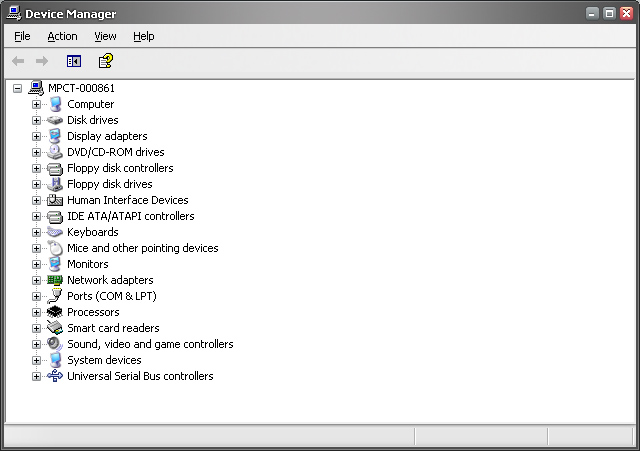The width and height of the screenshot is (640, 451).
Task: Select the Monitors label
Action: (88, 264)
